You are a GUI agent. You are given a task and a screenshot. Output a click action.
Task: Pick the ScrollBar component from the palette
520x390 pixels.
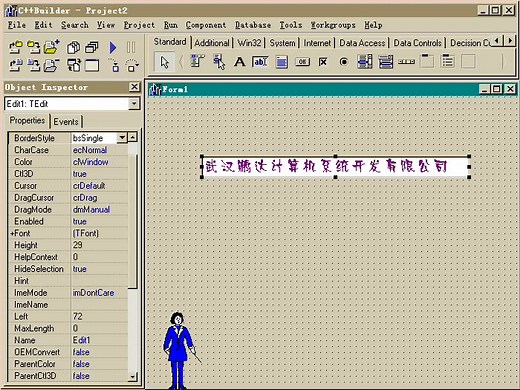407,62
